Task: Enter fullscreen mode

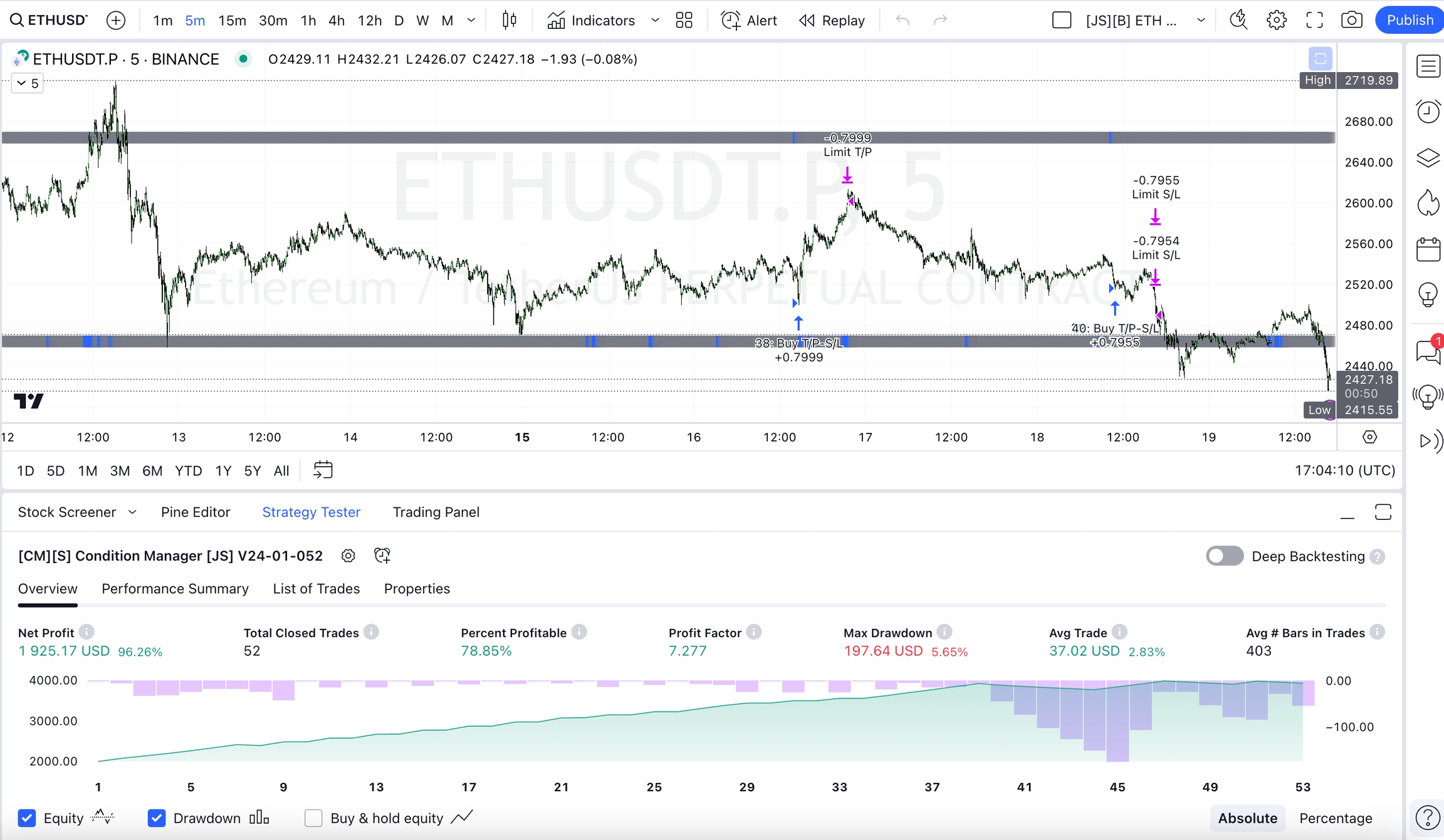Action: pos(1314,21)
